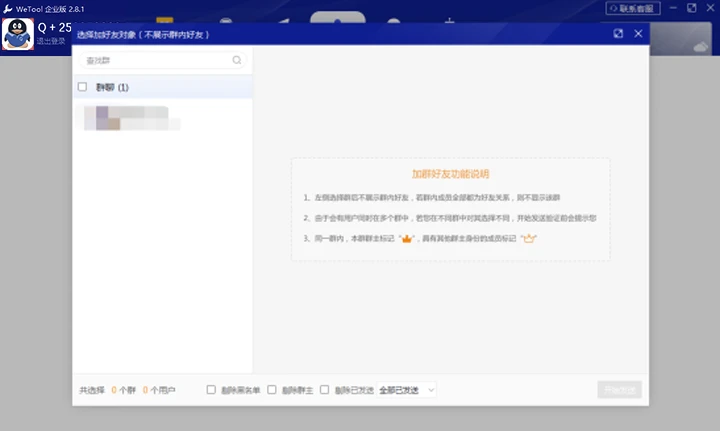This screenshot has width=720, height=433.
Task: Enable the 剔除群主 checkbox
Action: [272, 390]
